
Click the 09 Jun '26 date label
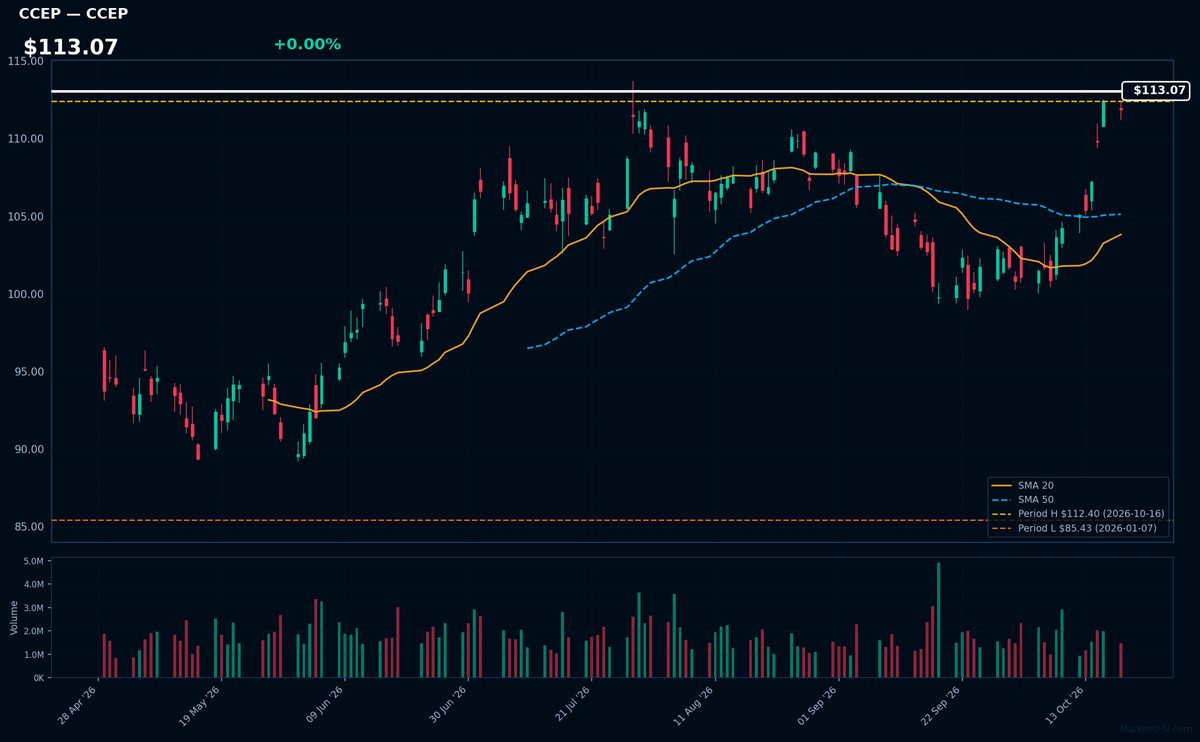point(324,705)
